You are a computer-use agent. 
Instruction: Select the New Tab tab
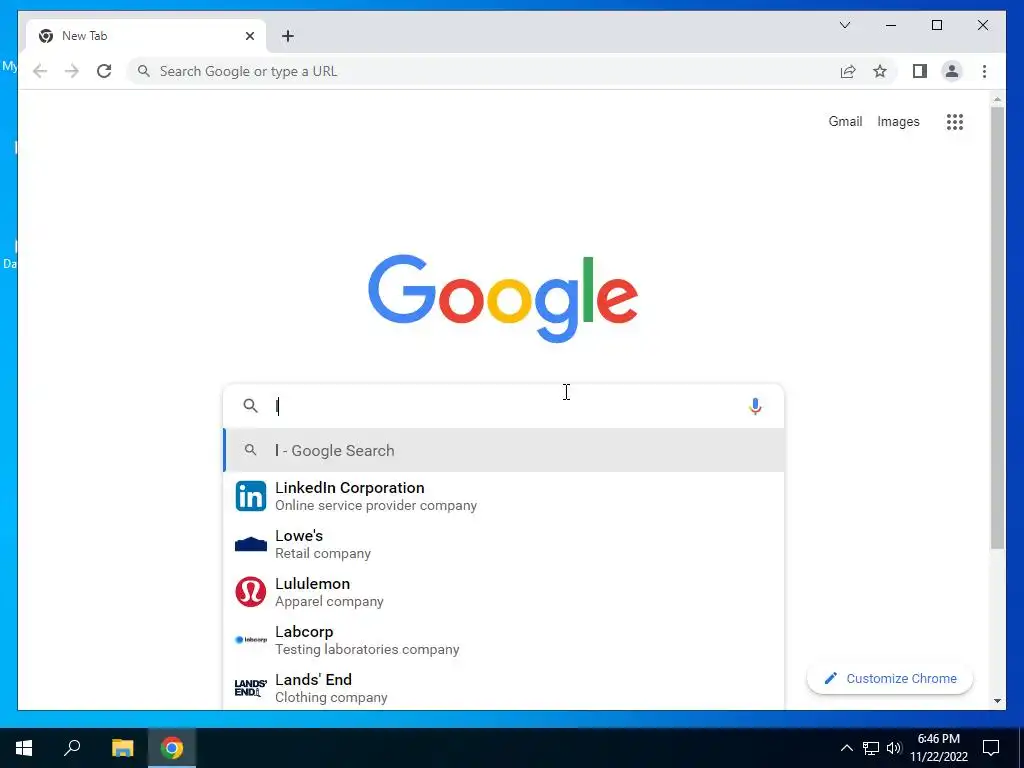[x=146, y=36]
